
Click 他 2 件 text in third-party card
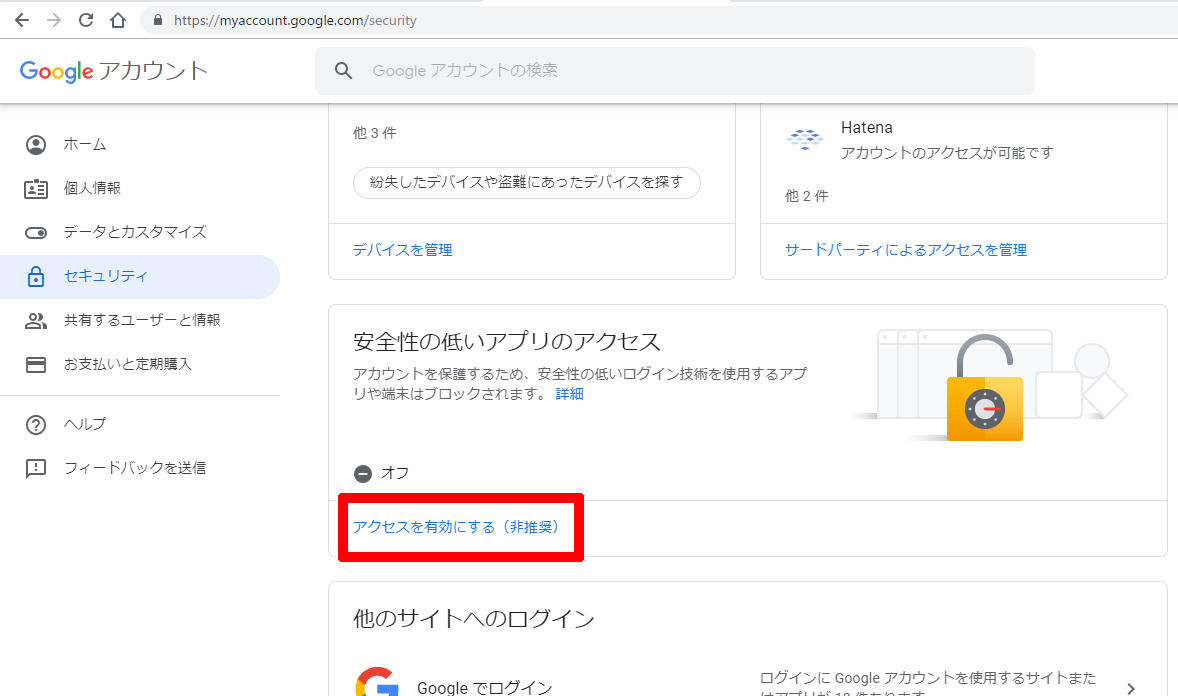807,196
